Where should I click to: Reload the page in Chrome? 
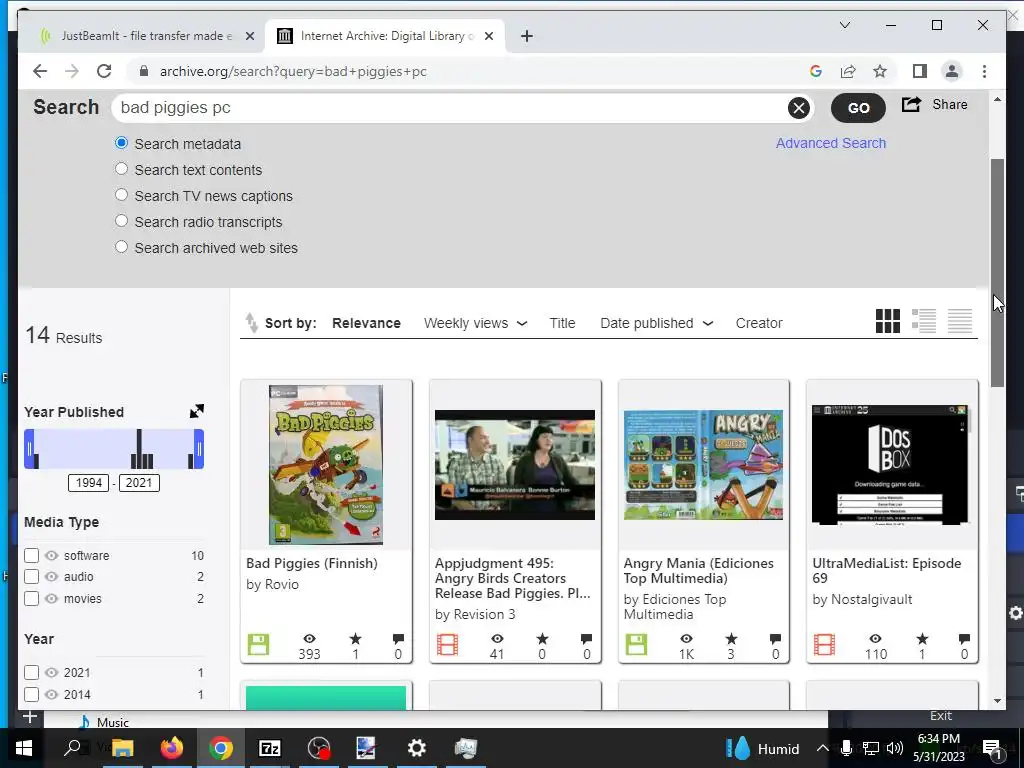(x=104, y=71)
